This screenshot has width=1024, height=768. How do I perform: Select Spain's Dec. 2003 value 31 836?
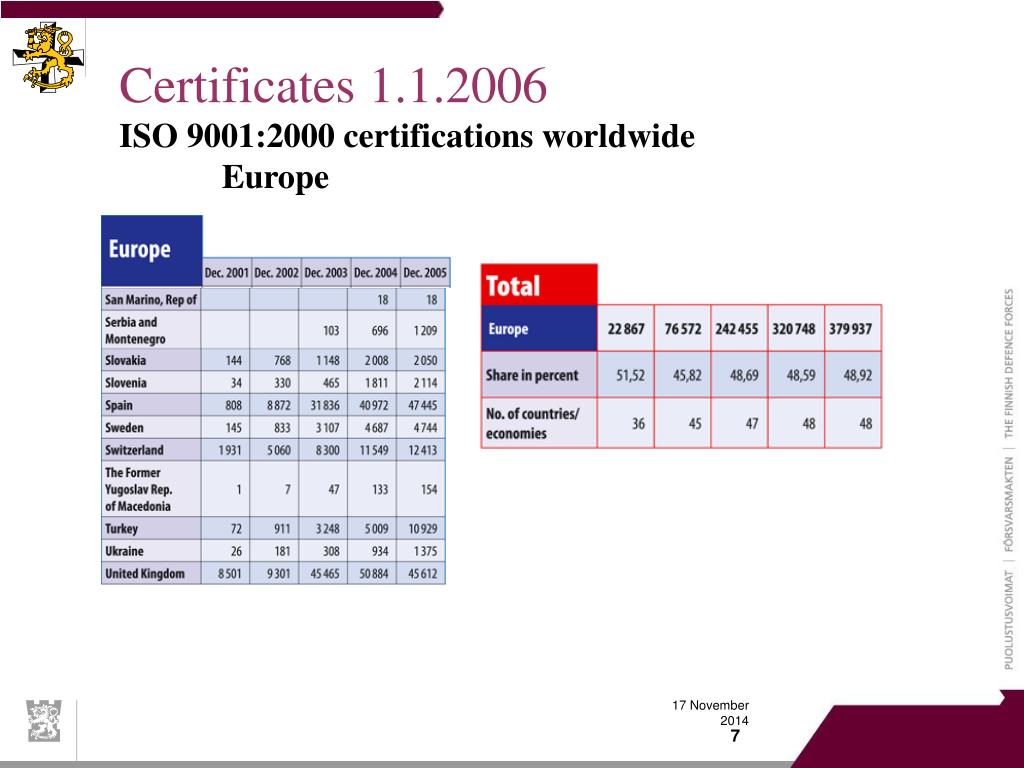pos(325,406)
